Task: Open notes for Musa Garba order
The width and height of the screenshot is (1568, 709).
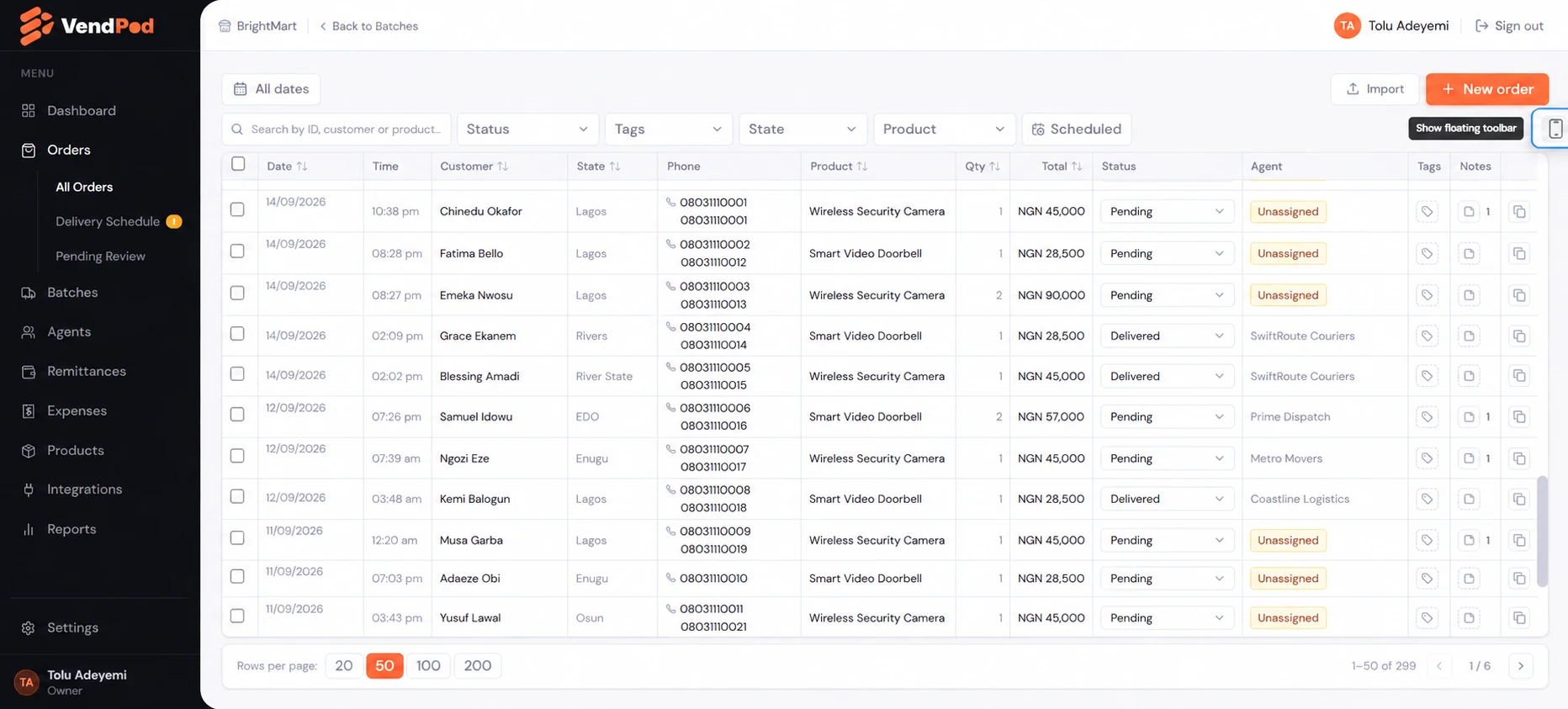Action: click(1469, 540)
